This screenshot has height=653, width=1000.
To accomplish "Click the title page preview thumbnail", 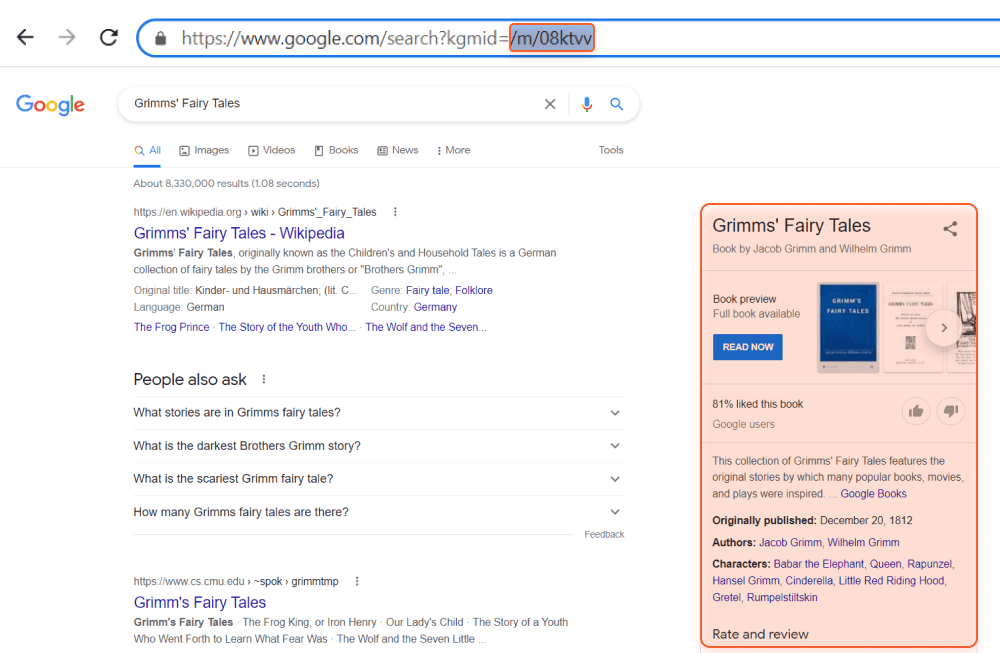I will [912, 327].
